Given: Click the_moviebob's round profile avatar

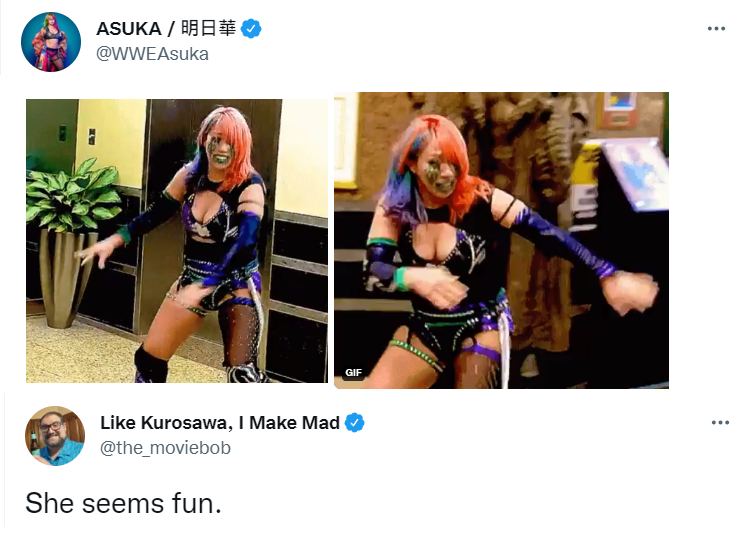Looking at the screenshot, I should point(55,436).
